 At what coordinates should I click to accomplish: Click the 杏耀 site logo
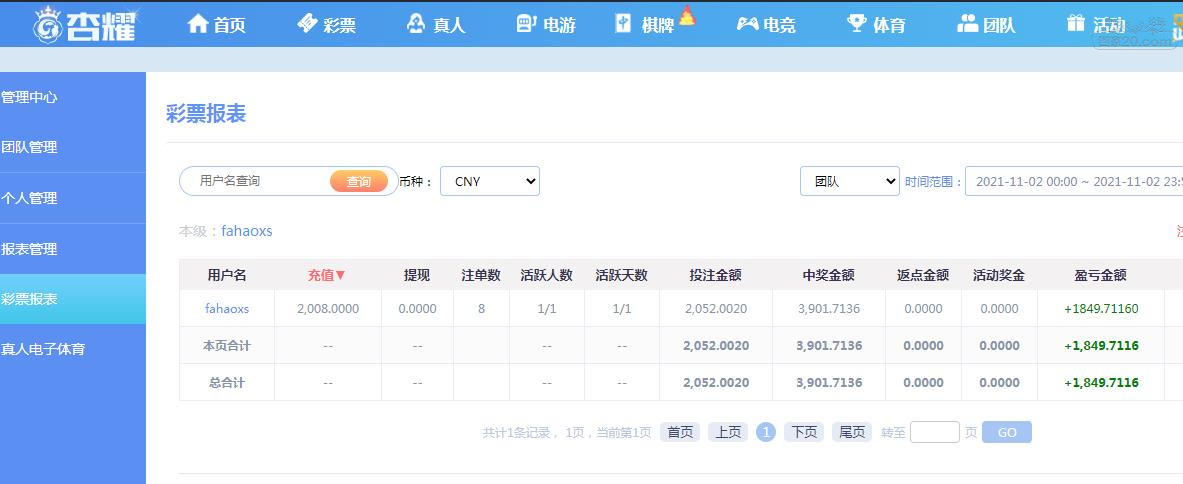point(85,24)
